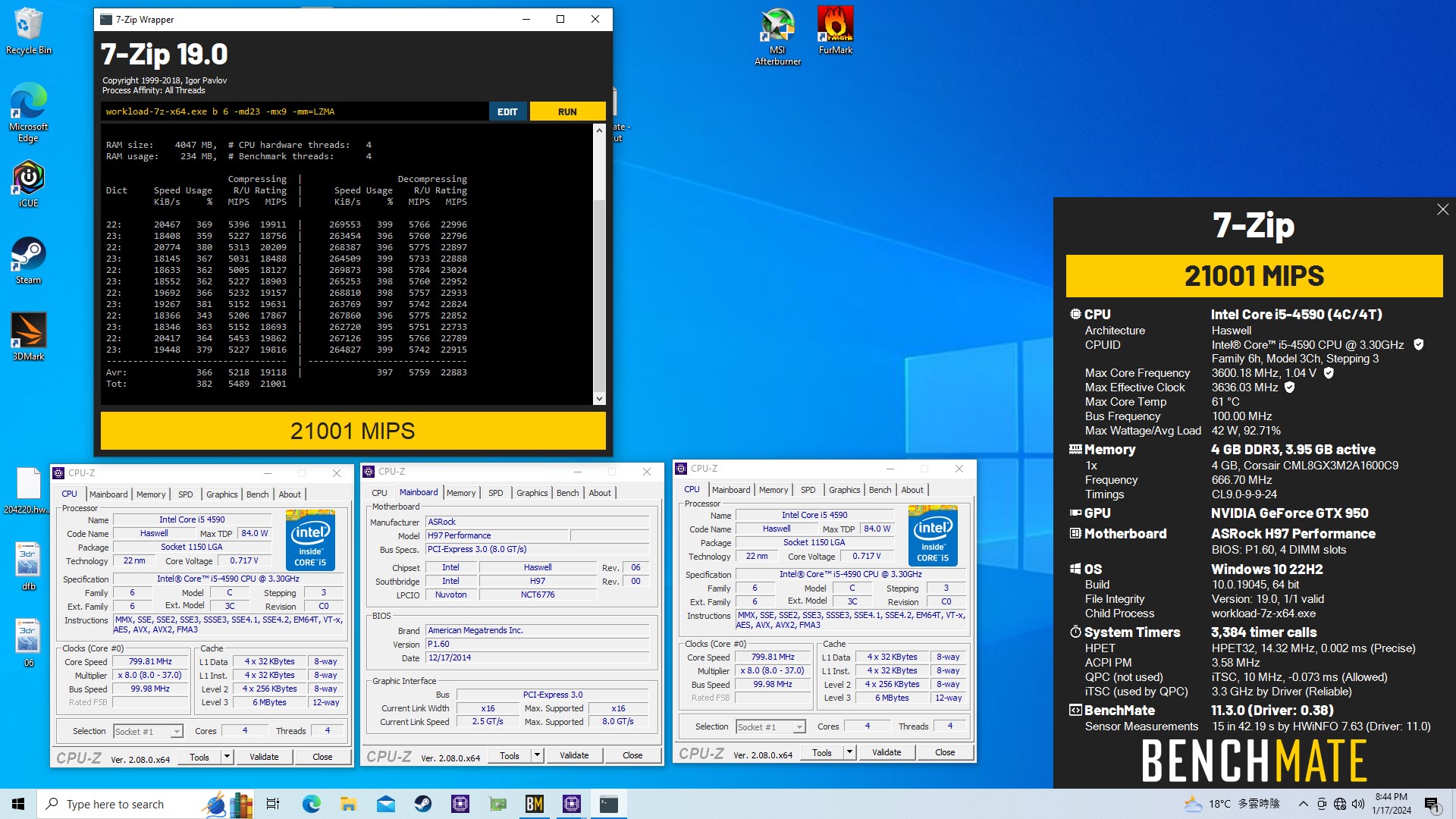Open the iCUE desktop shortcut

(x=28, y=184)
